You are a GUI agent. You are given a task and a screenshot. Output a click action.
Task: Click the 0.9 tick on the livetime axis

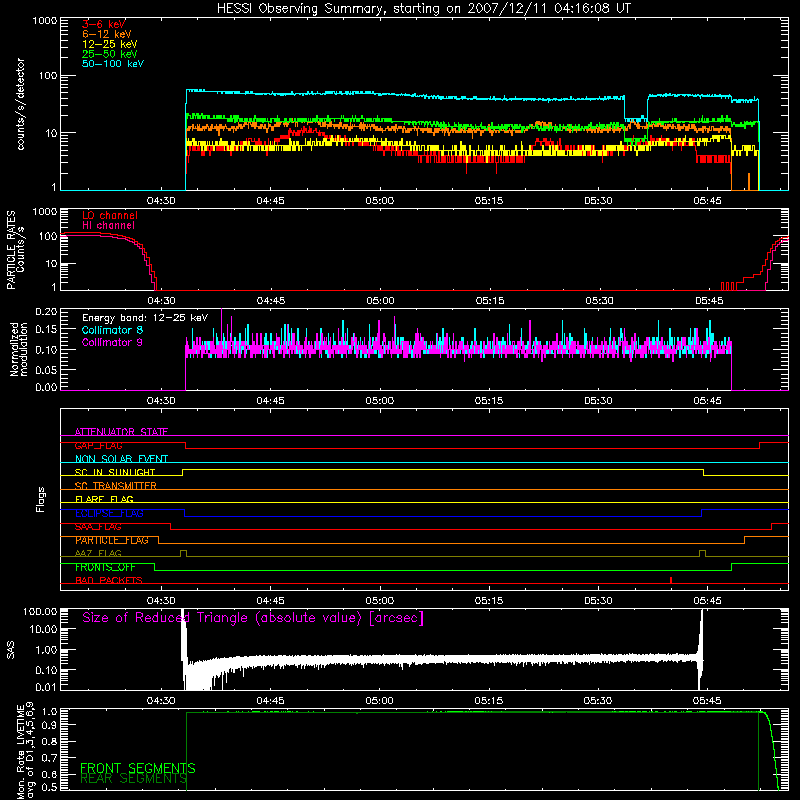tap(50, 724)
